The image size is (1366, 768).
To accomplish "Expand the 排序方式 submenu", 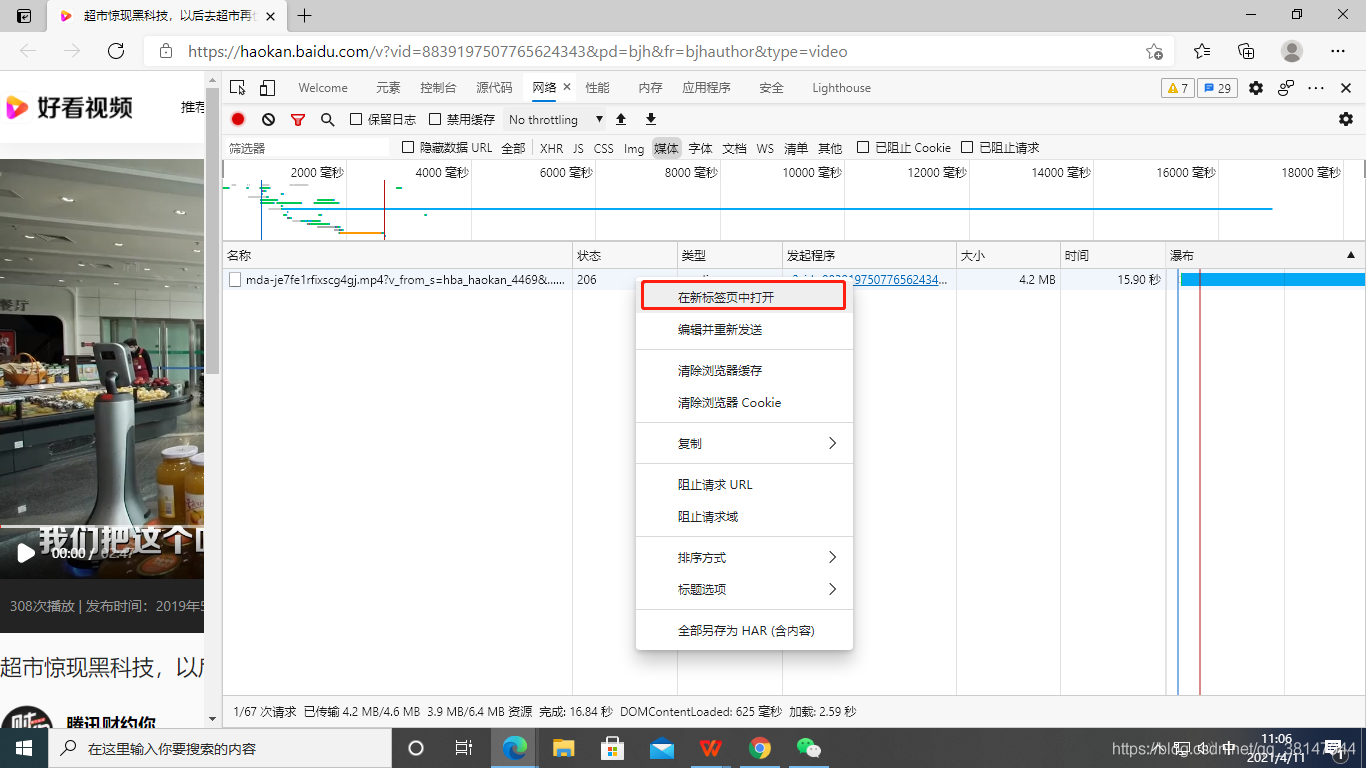I will click(744, 557).
